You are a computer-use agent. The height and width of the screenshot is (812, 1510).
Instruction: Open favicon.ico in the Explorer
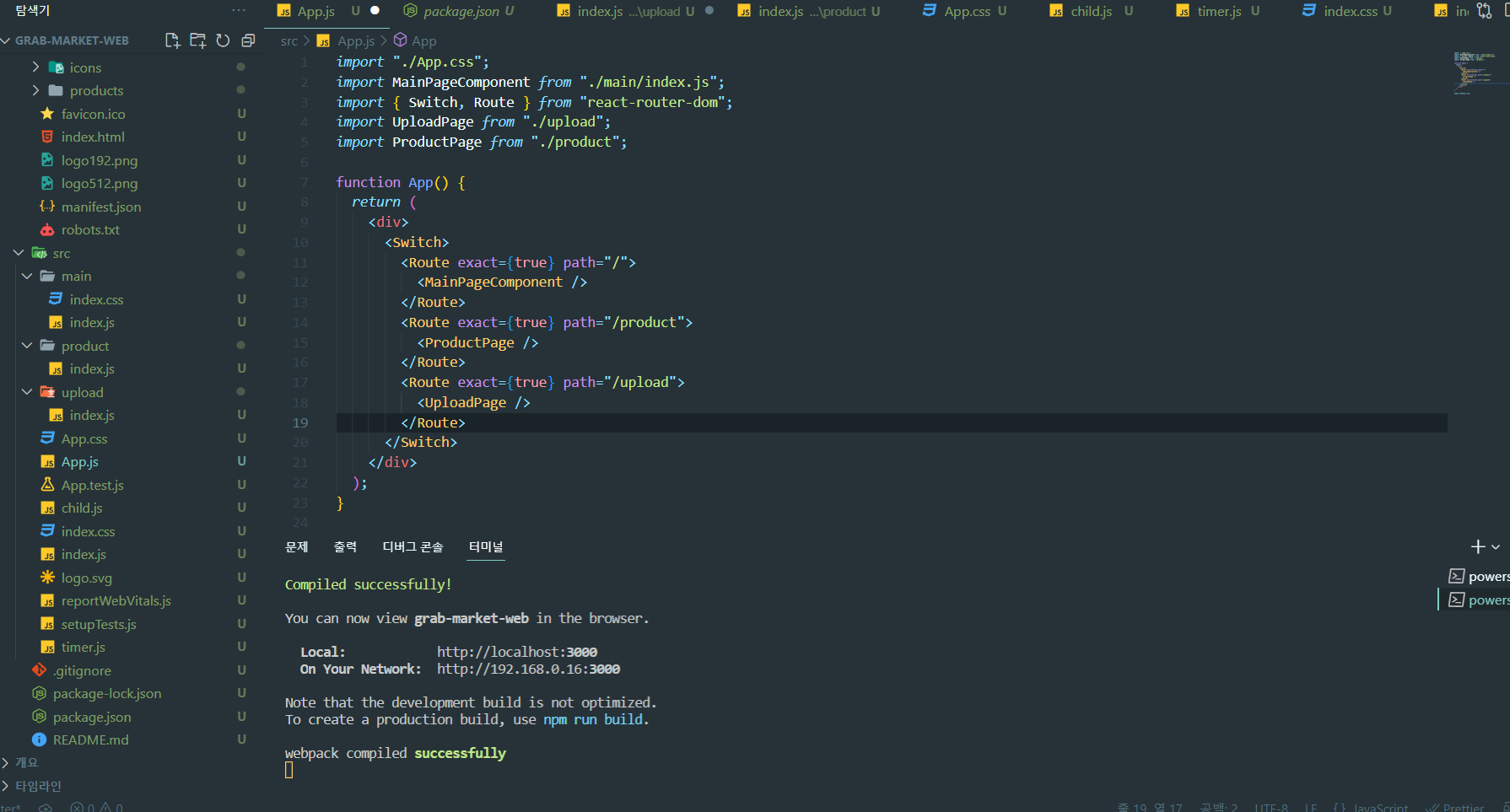pos(93,114)
